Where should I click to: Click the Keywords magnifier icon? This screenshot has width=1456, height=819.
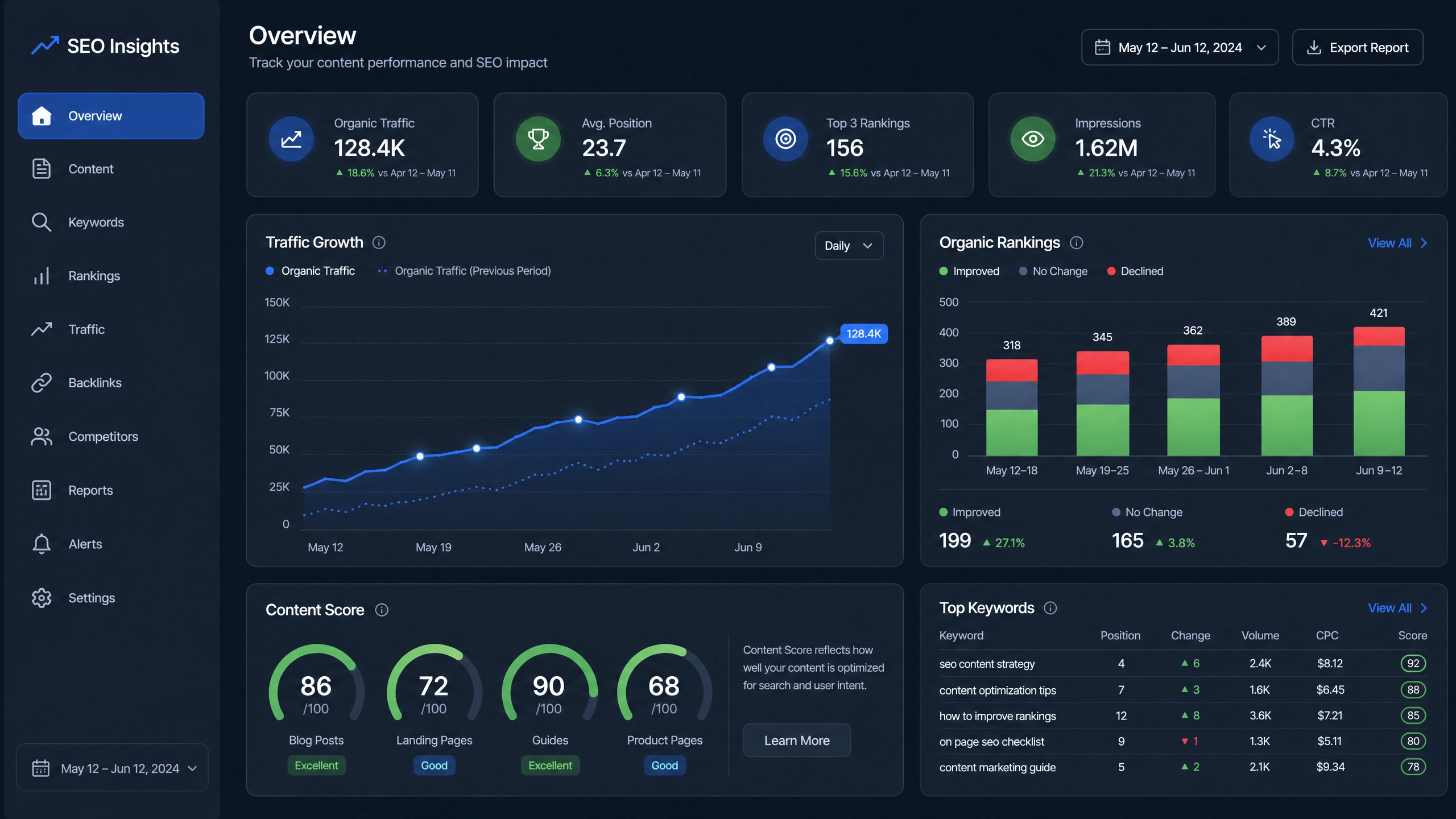pyautogui.click(x=42, y=222)
